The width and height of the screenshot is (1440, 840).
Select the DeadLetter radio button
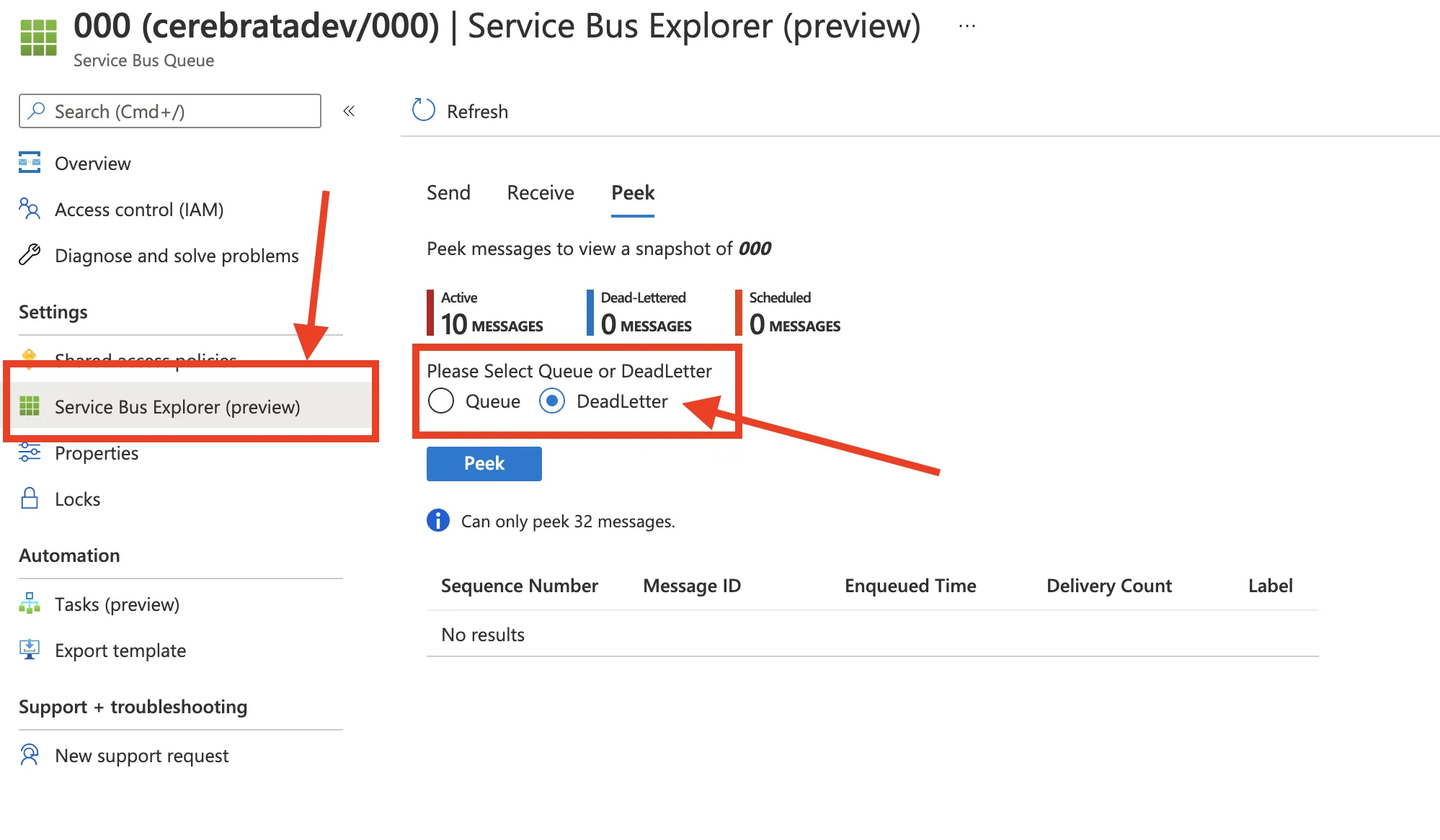pyautogui.click(x=552, y=401)
